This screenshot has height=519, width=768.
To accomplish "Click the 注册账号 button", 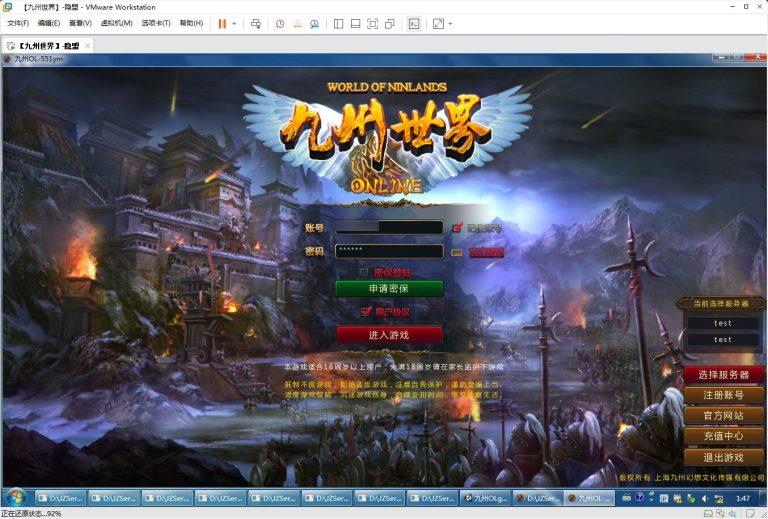I will pos(724,395).
